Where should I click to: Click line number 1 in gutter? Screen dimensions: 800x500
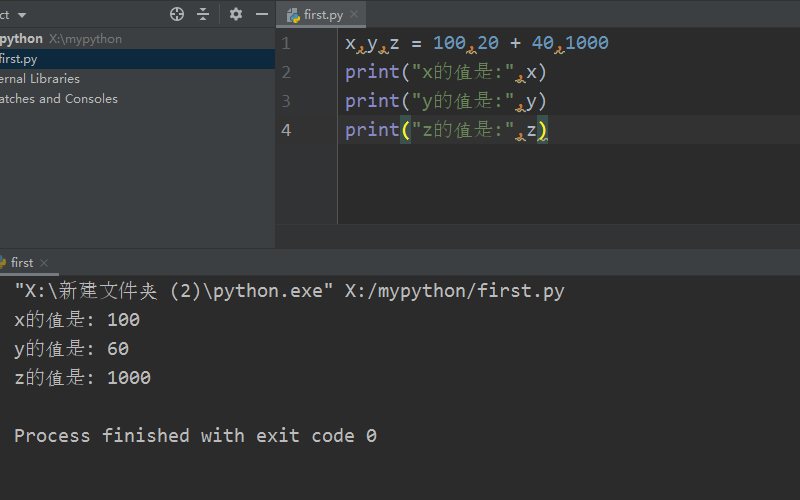pos(286,43)
